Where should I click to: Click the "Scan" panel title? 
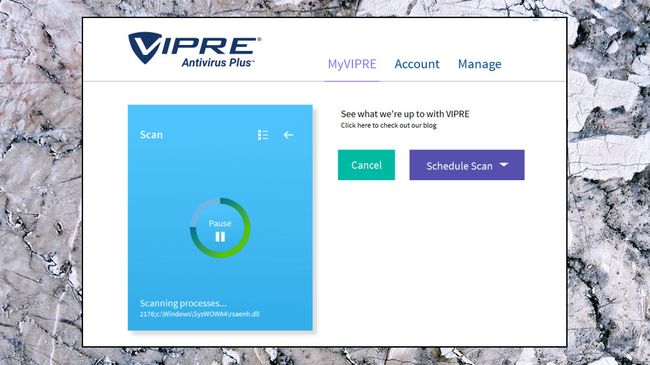coord(151,135)
